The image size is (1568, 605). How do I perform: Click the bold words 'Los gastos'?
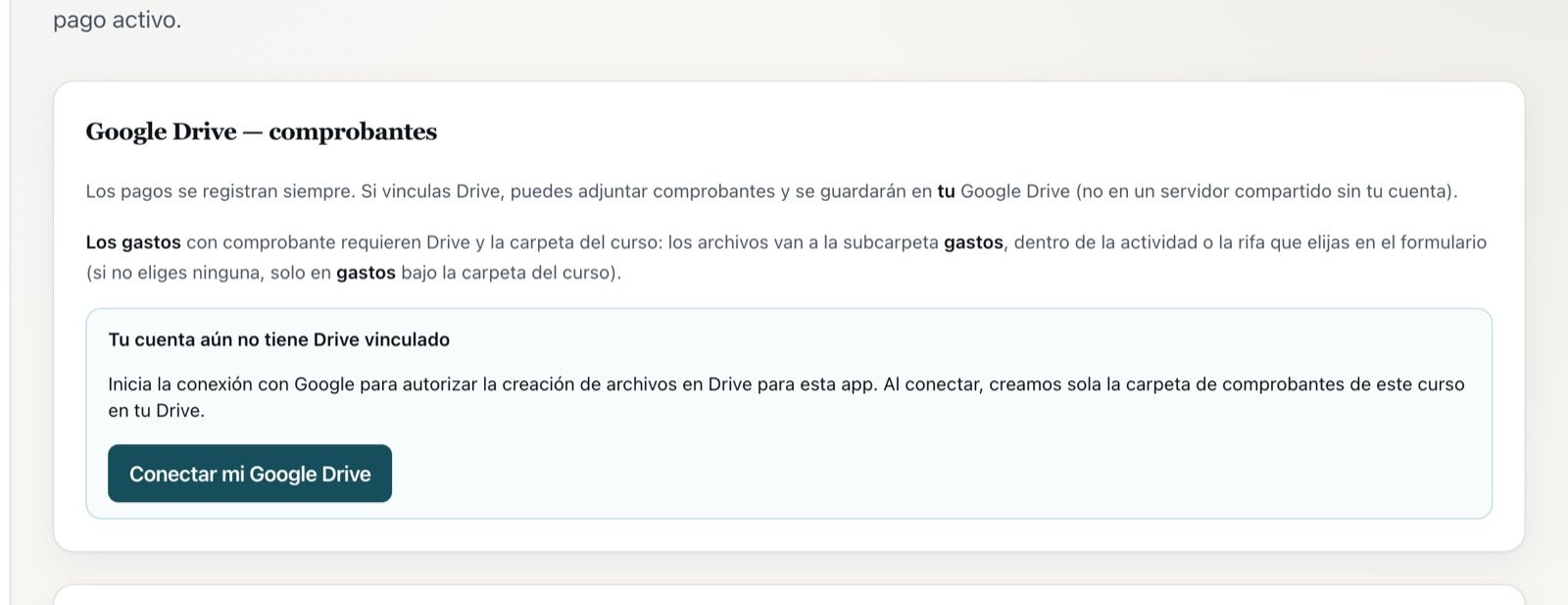pos(133,242)
